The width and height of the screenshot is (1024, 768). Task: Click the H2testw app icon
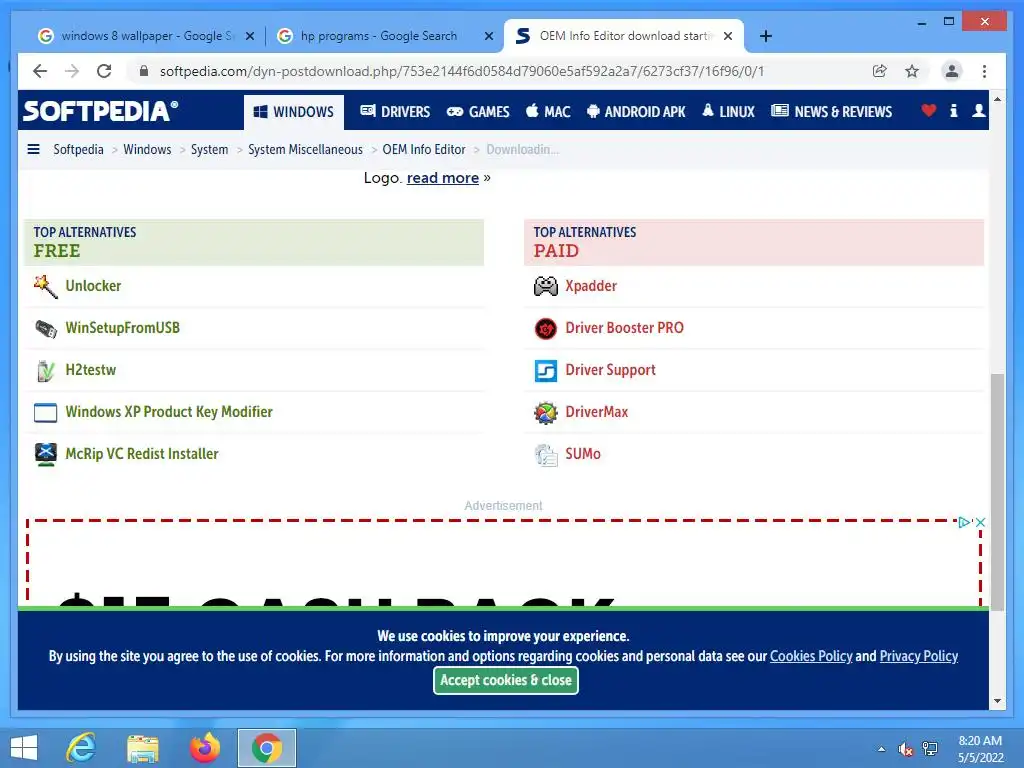click(46, 370)
